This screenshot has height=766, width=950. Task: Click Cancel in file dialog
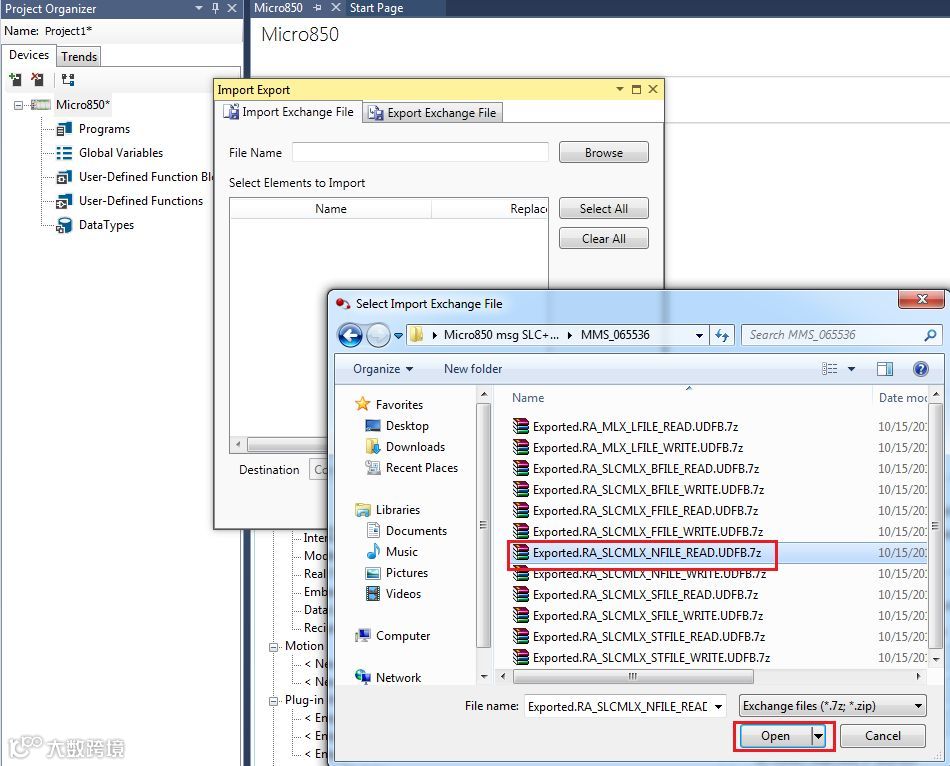coord(882,736)
